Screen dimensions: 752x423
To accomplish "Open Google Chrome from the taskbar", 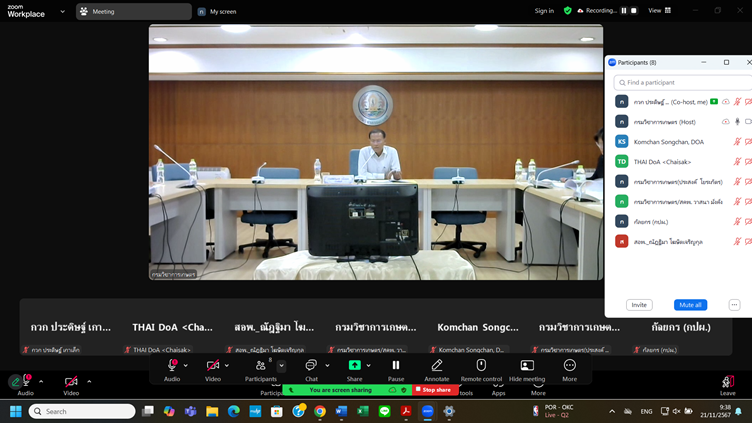I will click(320, 411).
